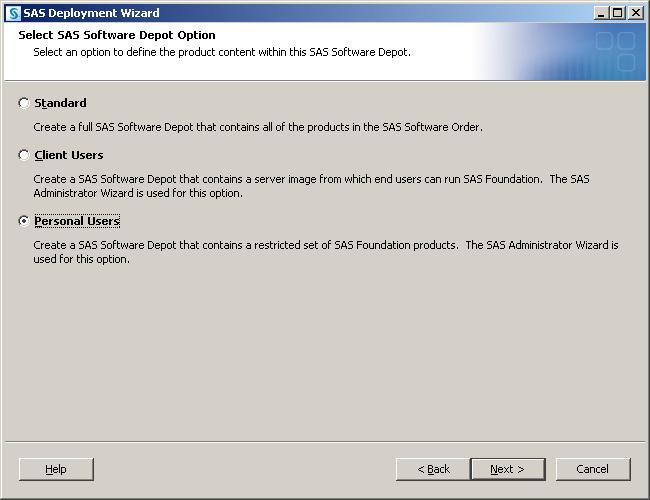Click the bold Personal Users option label
This screenshot has width=650, height=500.
(77, 221)
